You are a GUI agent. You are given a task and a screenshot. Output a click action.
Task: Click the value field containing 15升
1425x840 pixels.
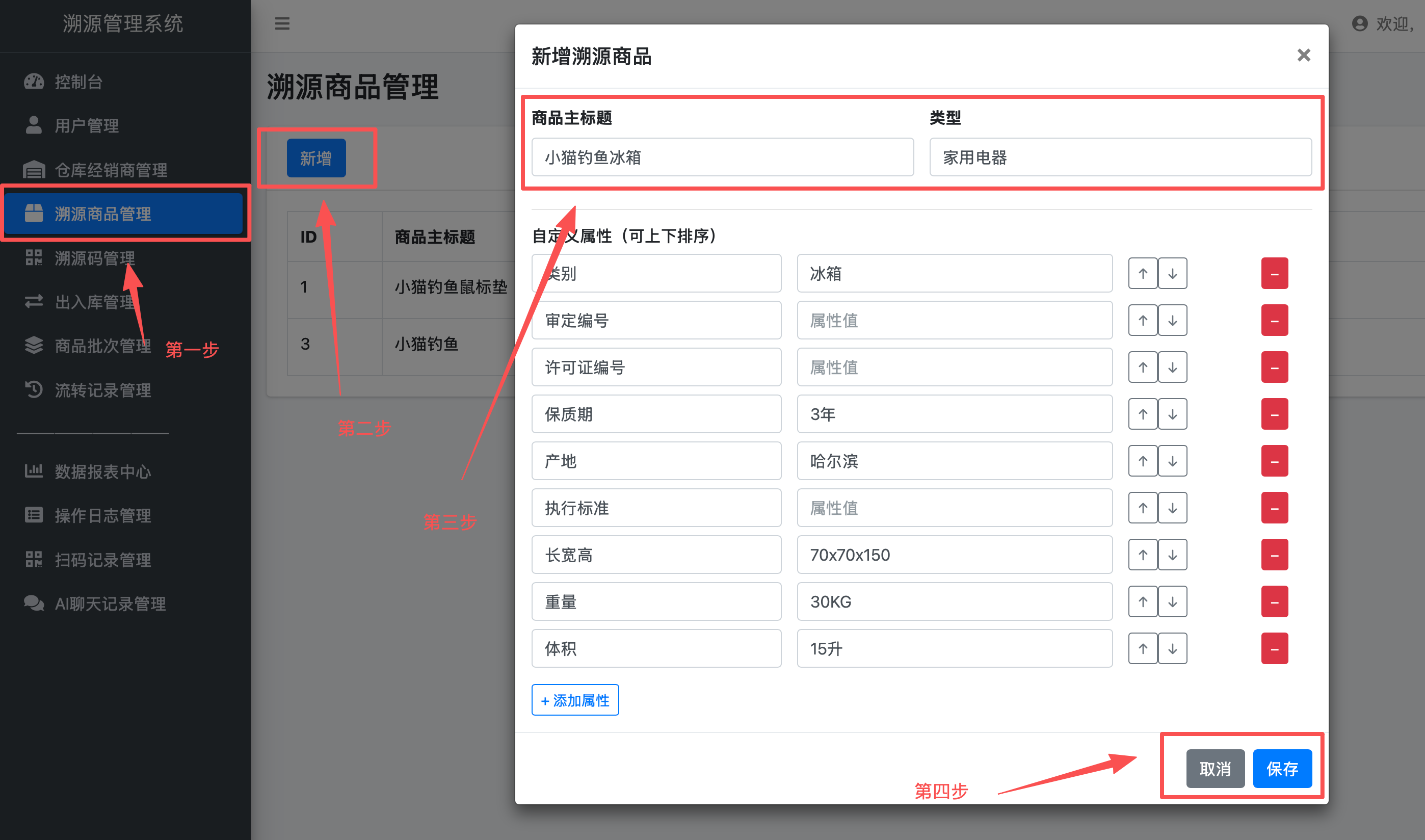954,649
